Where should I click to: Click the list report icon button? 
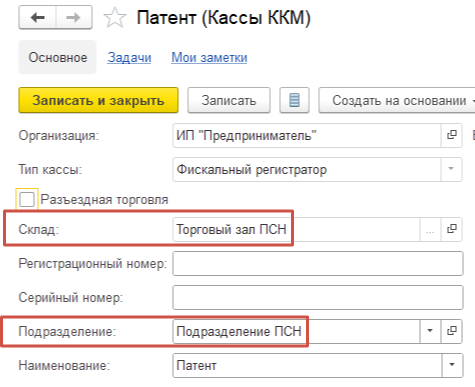(x=294, y=100)
